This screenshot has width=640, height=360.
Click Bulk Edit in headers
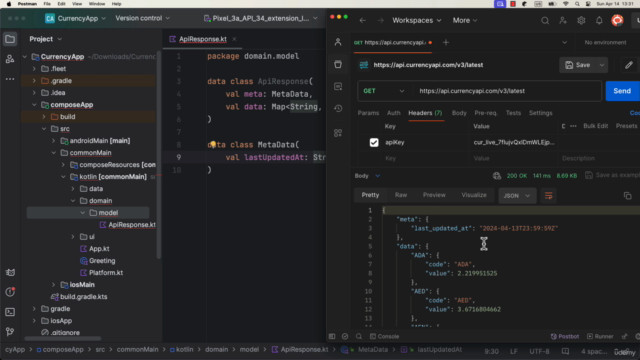596,126
